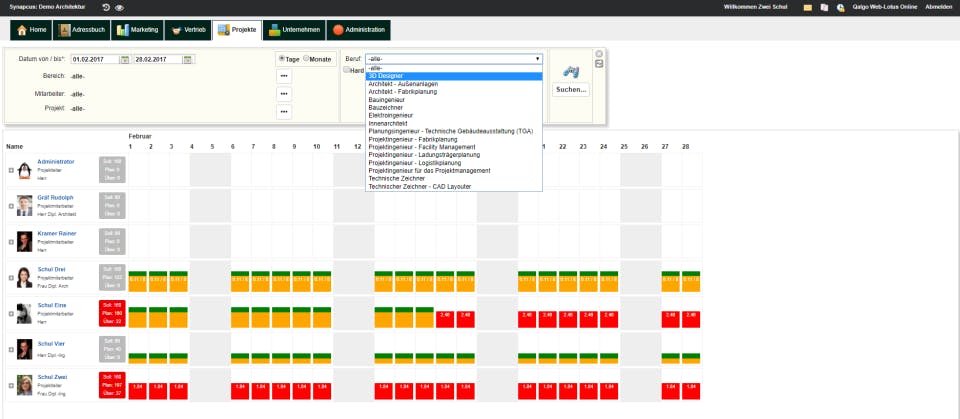Click Schul Eins red Soll summary box
Viewport: 960px width, 419px height.
[112, 312]
